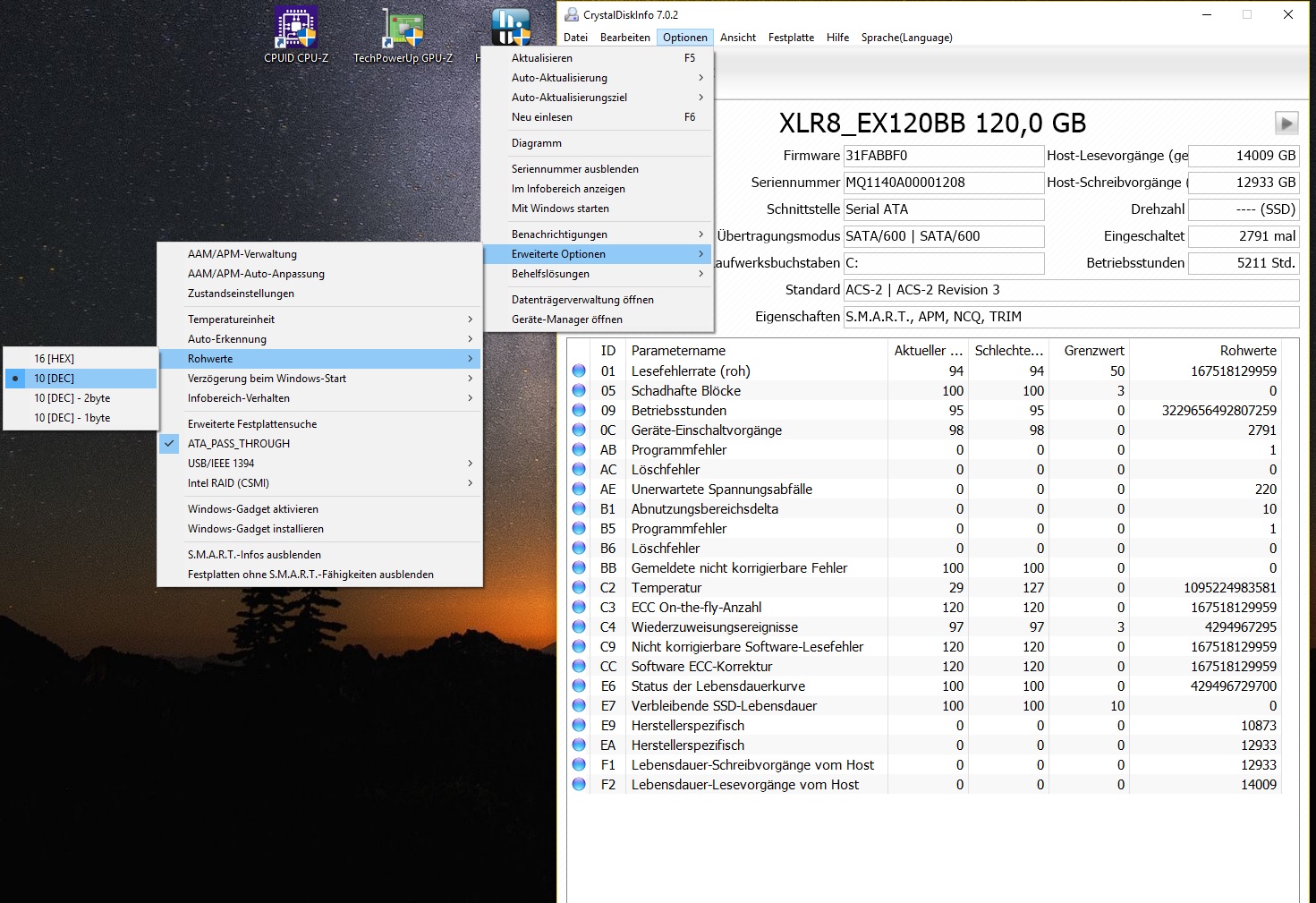Image resolution: width=1316 pixels, height=903 pixels.
Task: Click Aktualisieren menu entry
Action: coord(598,58)
